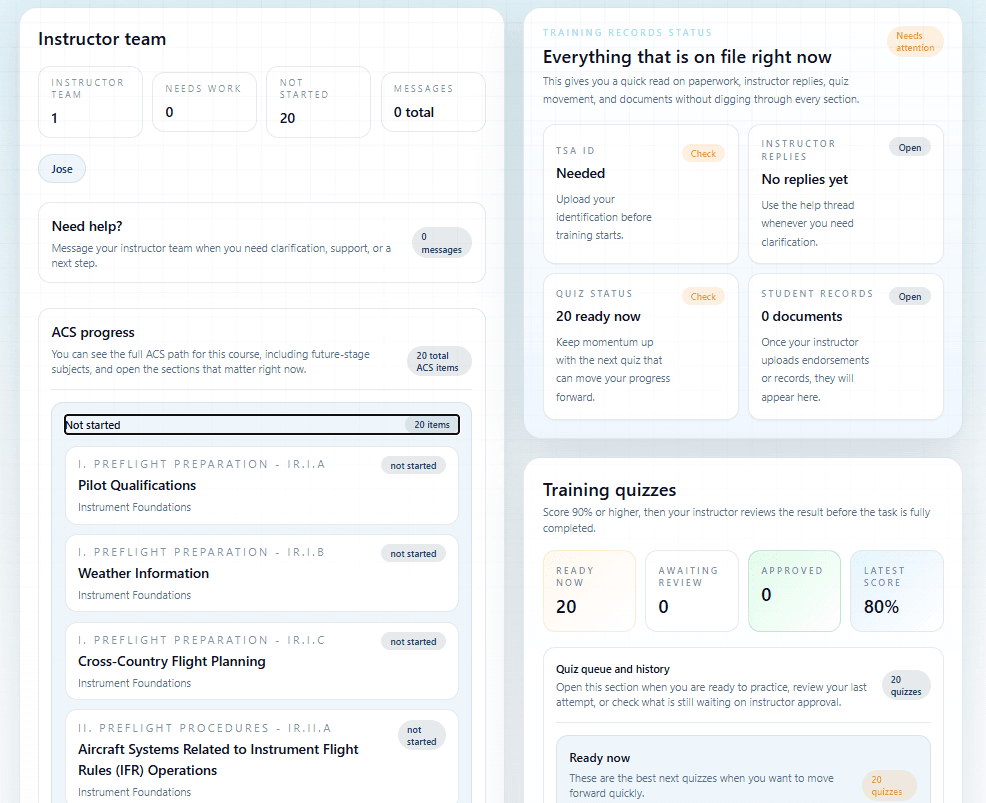986x803 pixels.
Task: Open the No replies yet card
Action: [846, 194]
